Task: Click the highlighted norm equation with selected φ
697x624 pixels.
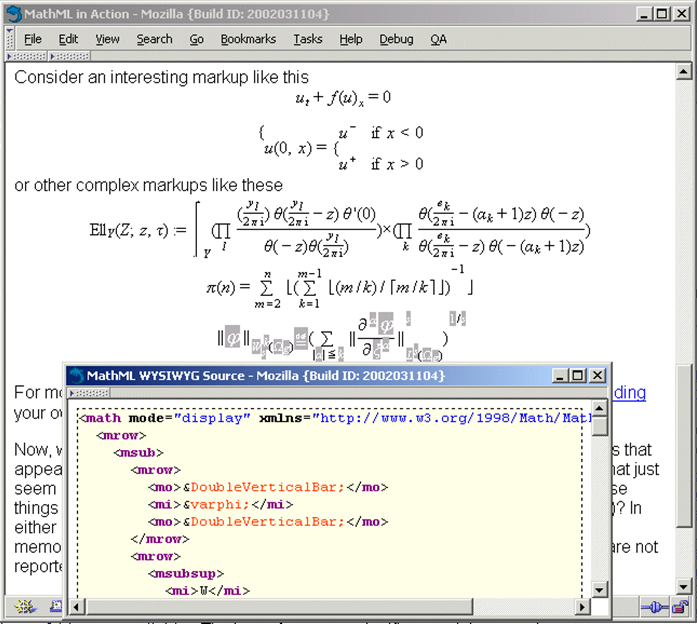Action: tap(341, 337)
